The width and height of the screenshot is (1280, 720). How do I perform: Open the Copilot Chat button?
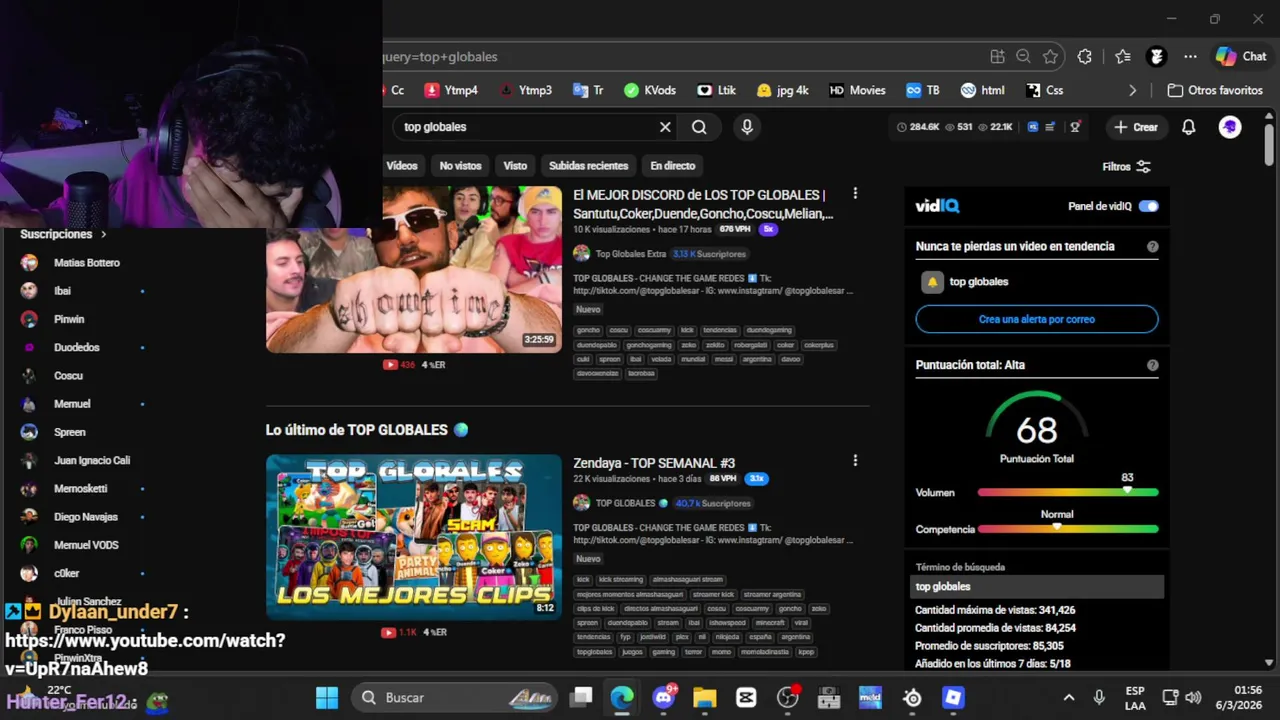coord(1241,57)
